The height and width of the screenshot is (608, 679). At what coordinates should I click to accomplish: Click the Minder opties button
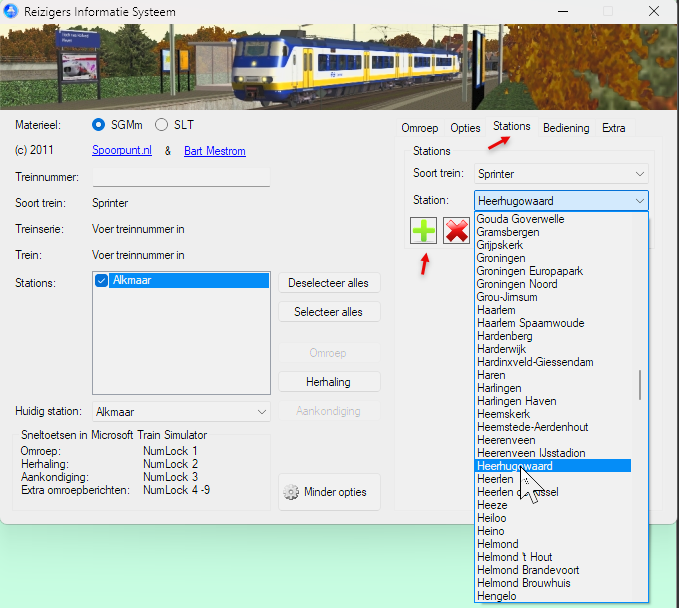click(329, 492)
